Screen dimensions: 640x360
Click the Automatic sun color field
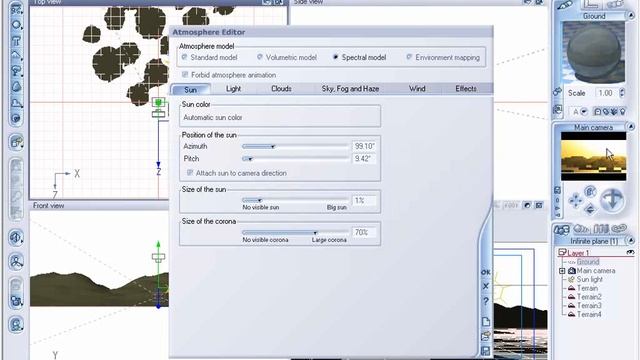(280, 118)
